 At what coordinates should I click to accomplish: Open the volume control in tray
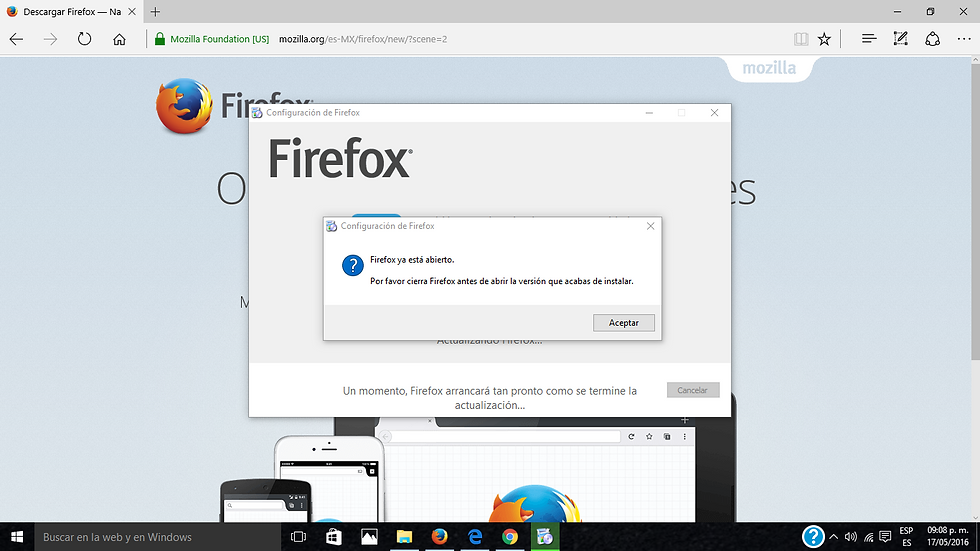pos(851,537)
